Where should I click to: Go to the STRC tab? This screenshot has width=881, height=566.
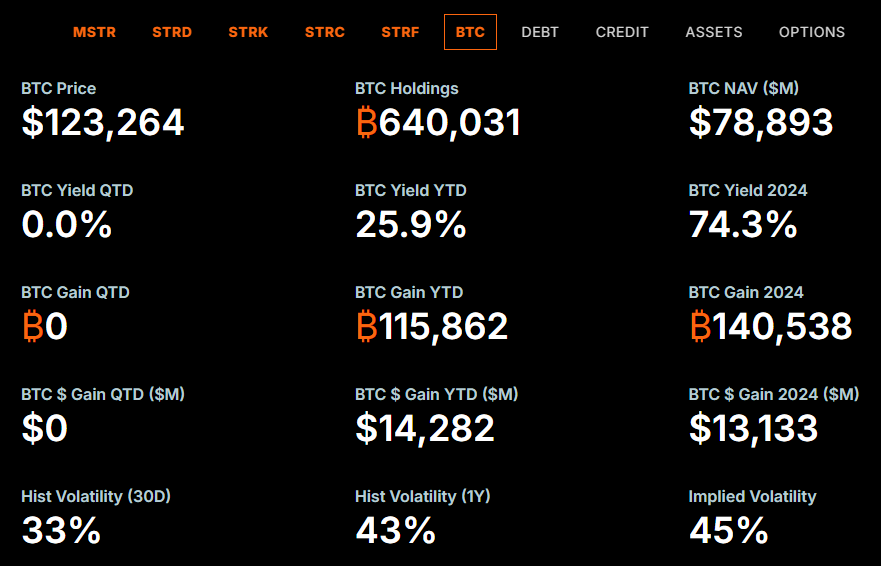pos(325,32)
